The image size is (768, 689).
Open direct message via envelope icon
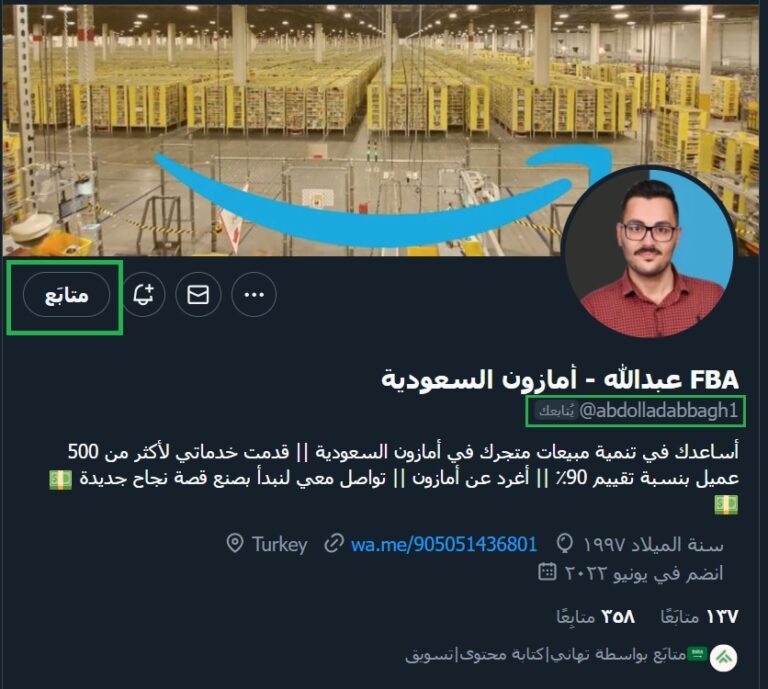(198, 294)
